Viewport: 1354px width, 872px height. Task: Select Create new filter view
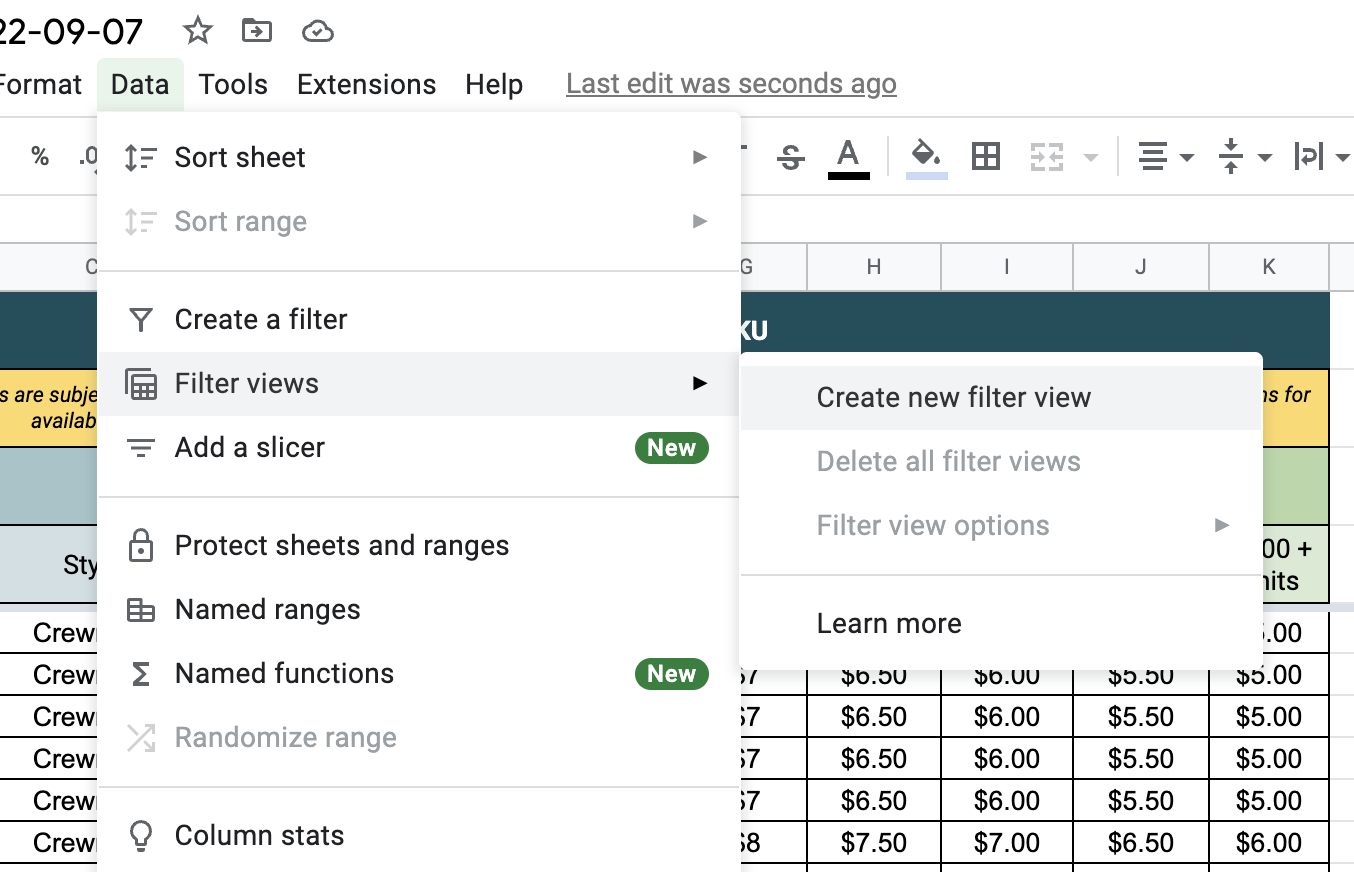pyautogui.click(x=953, y=397)
